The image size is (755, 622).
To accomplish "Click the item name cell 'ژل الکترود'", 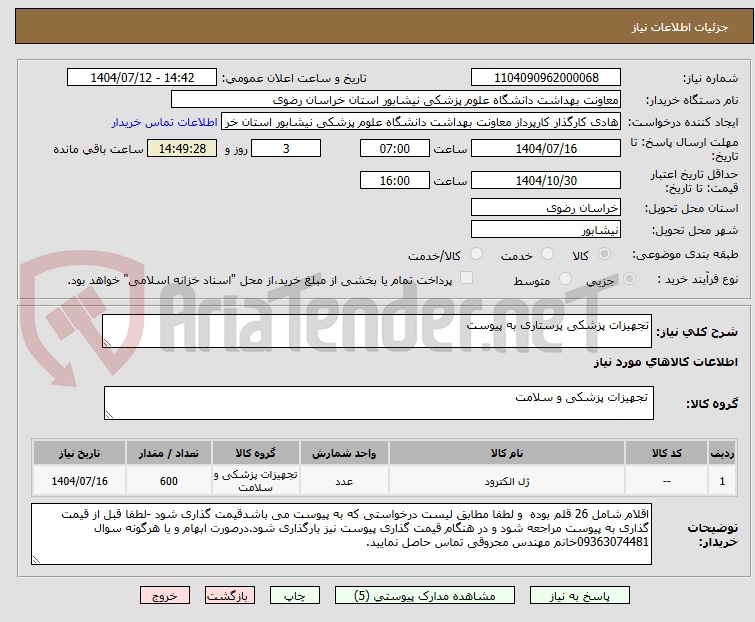I will click(x=507, y=480).
